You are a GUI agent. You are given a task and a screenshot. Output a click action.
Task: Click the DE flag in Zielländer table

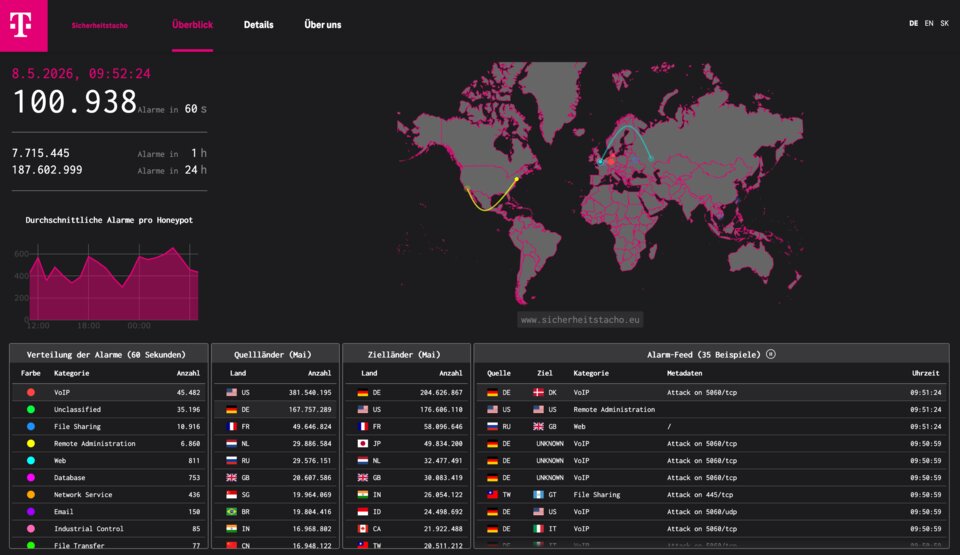363,392
